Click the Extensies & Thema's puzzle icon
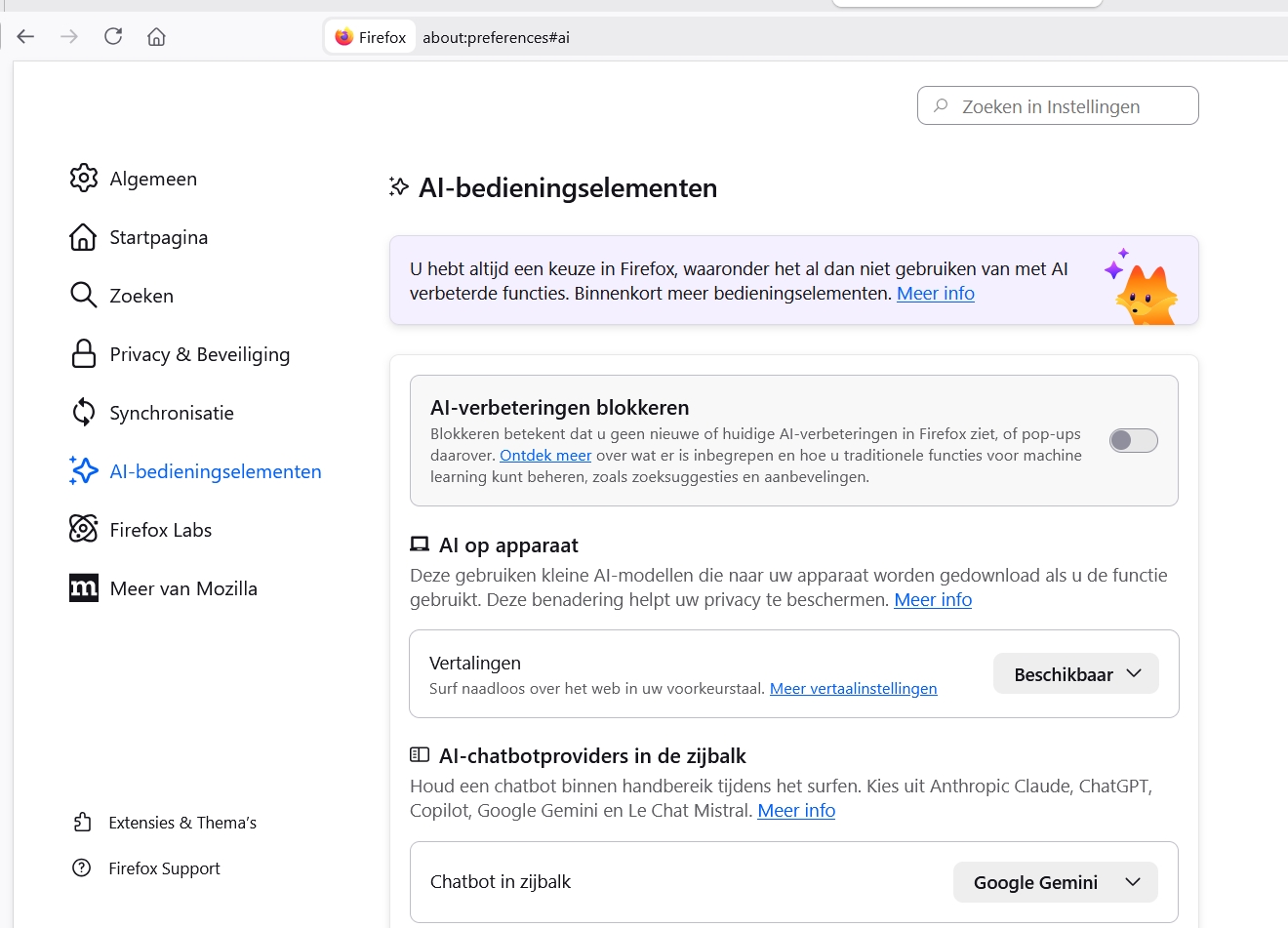Screen dimensions: 1288x928 pos(84,822)
